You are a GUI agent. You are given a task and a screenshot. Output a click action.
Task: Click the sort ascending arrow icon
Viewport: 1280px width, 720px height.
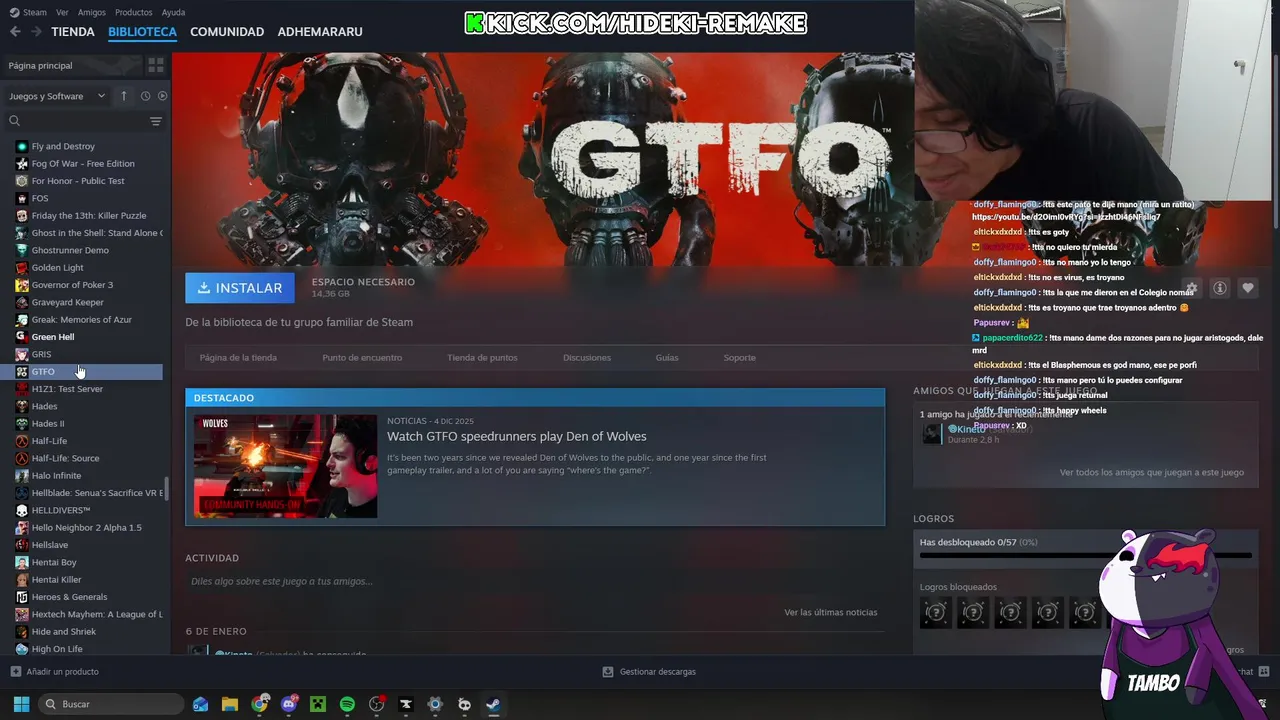pos(124,96)
